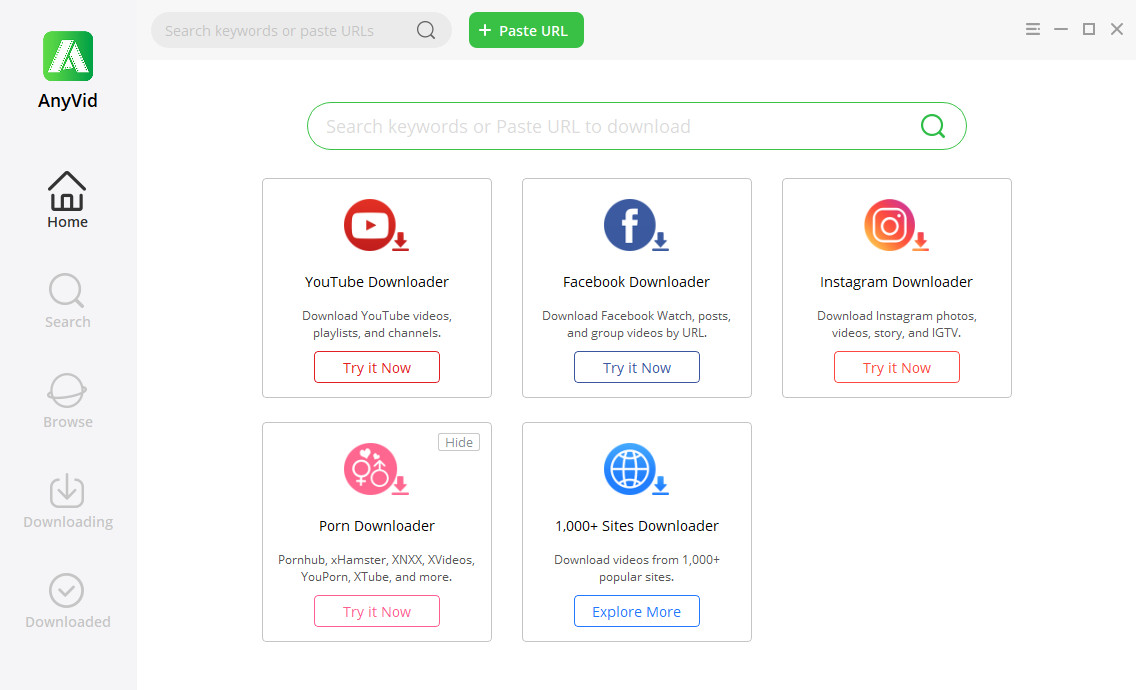Open the Search section in sidebar
The height and width of the screenshot is (690, 1136).
coord(67,301)
